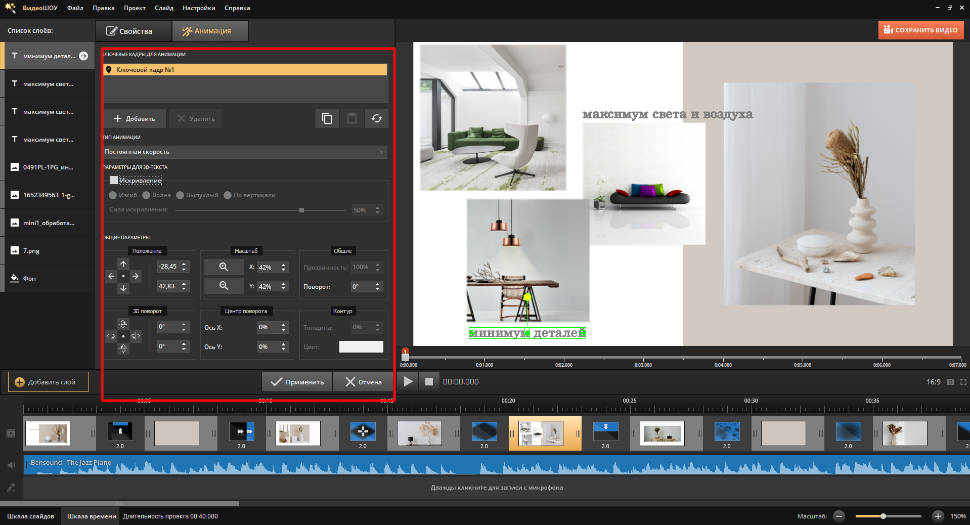Click the copy keyframe icon
970x525 pixels.
(327, 118)
